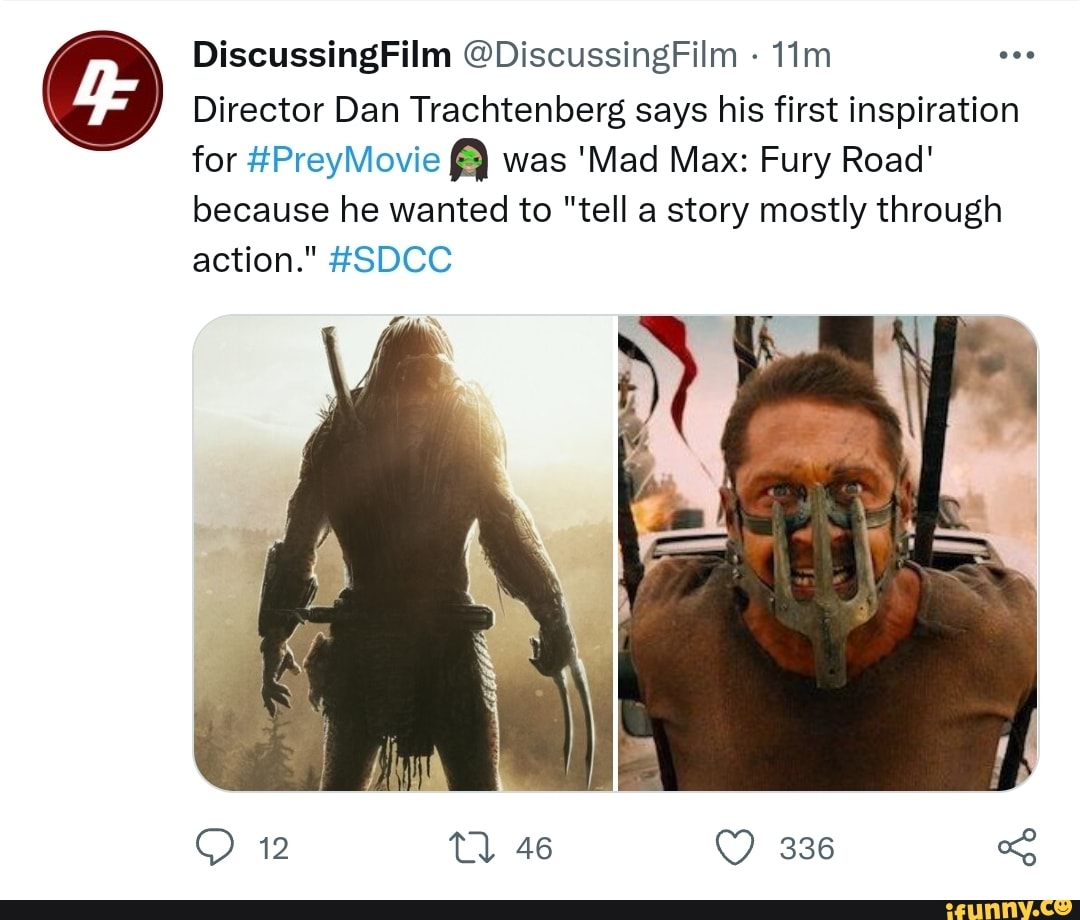The width and height of the screenshot is (1080, 920).
Task: Click the retweet count 46
Action: click(534, 848)
